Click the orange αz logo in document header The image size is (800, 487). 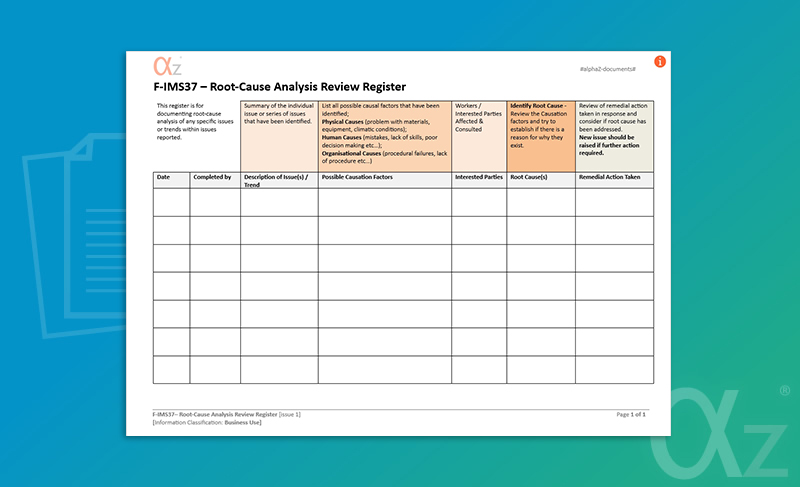click(x=165, y=66)
